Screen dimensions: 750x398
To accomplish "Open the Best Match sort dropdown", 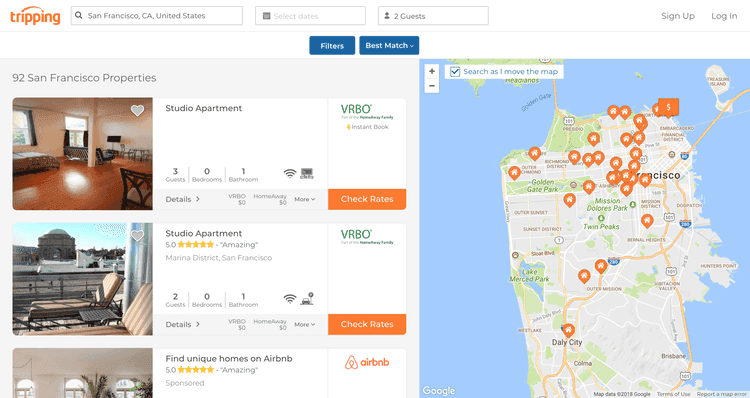I will (x=389, y=45).
